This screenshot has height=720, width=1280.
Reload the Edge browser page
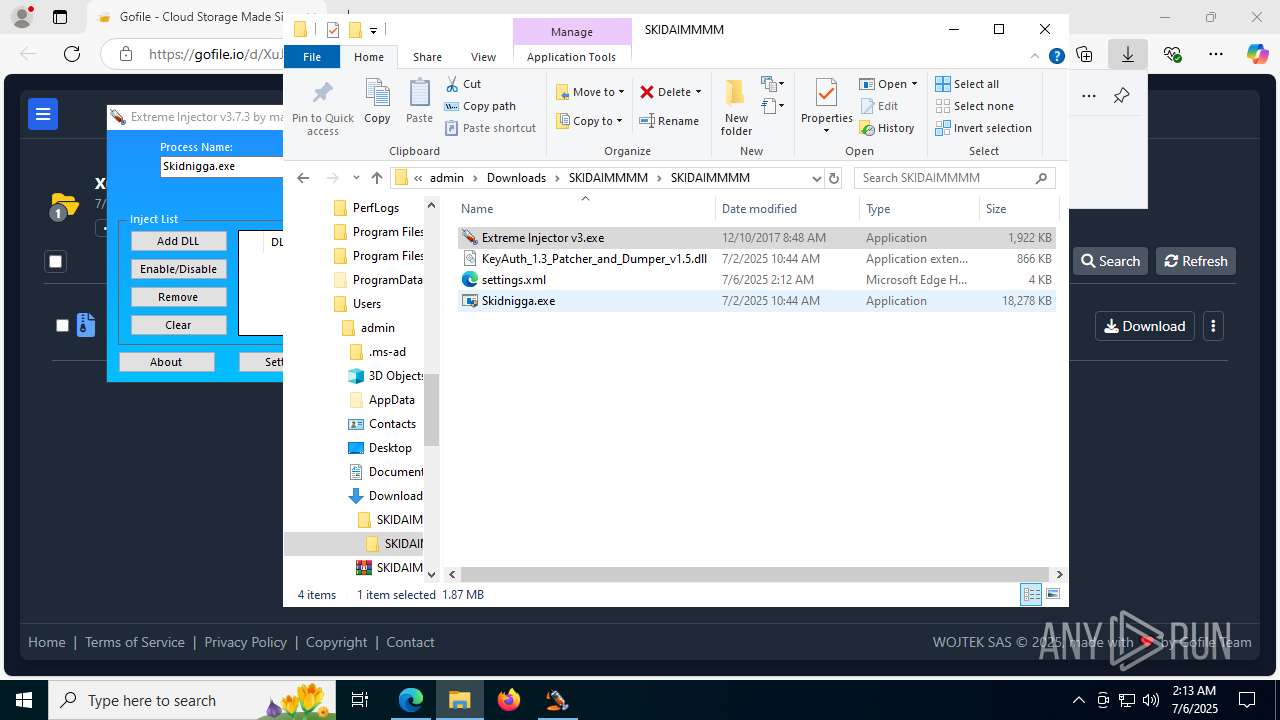click(x=72, y=54)
